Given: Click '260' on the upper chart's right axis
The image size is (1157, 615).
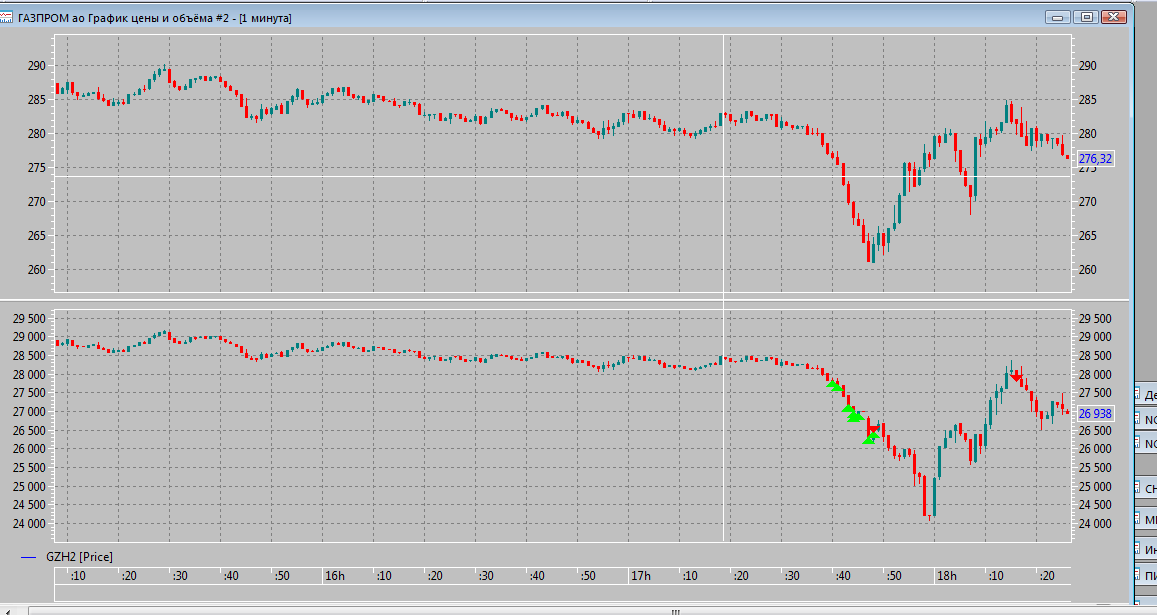Looking at the screenshot, I should point(1087,269).
